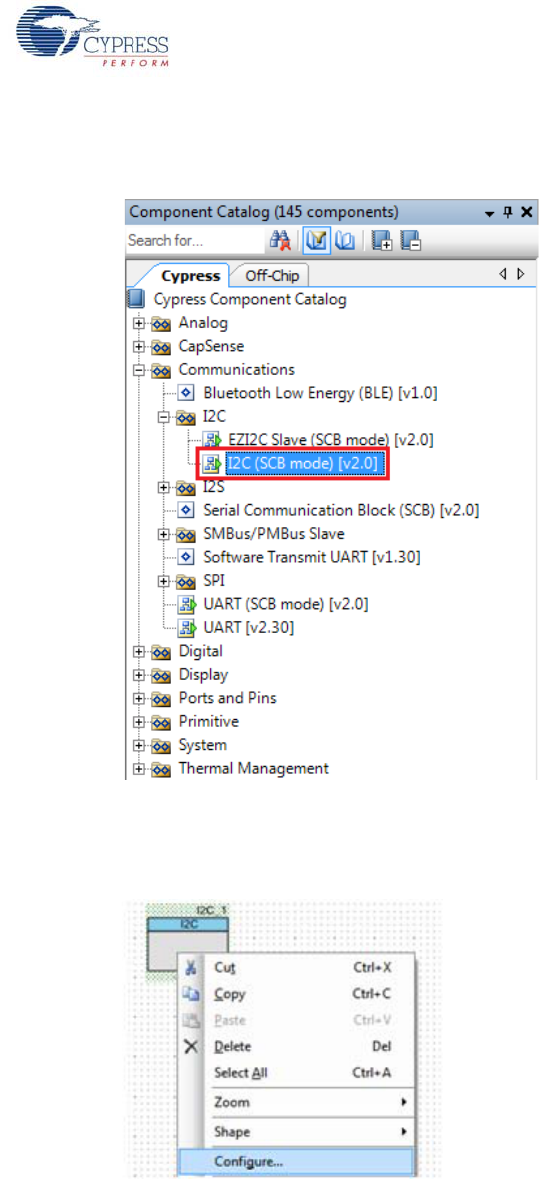Select the Cypress tab
The image size is (540, 1179).
pos(190,276)
